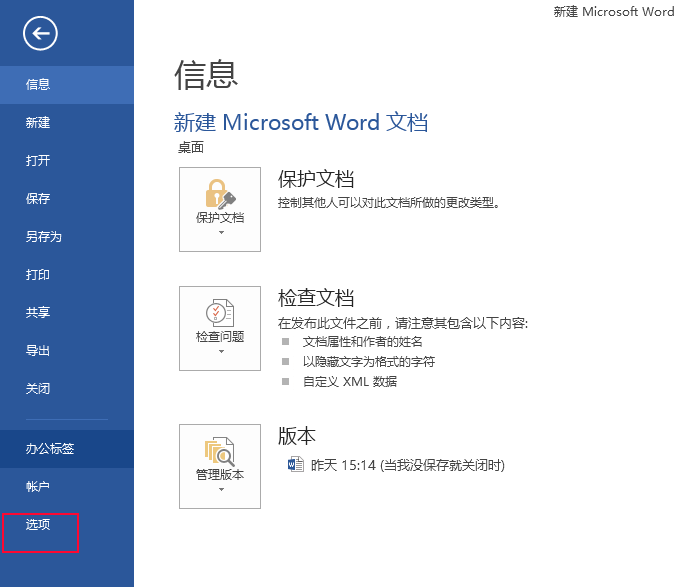Click the 检查问题 document check icon
The image size is (678, 587).
[220, 313]
